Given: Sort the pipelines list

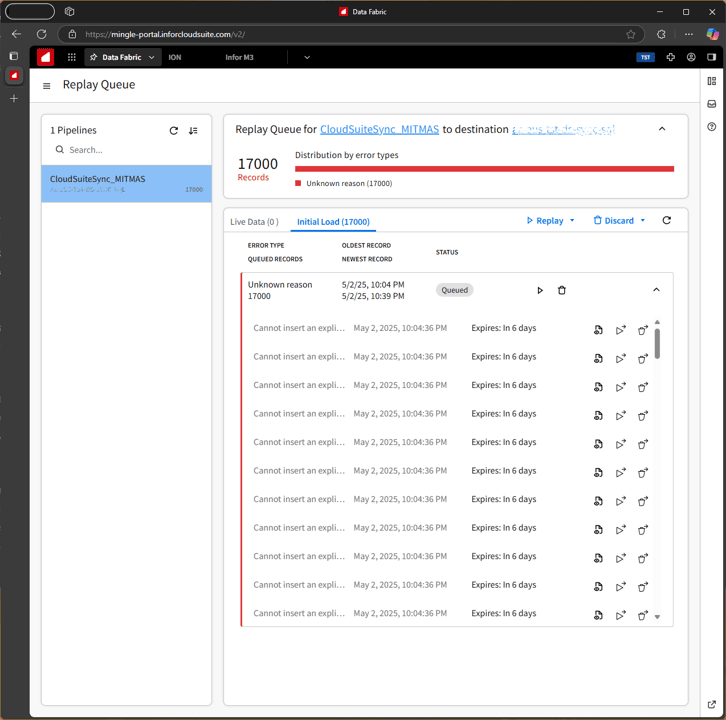Looking at the screenshot, I should pyautogui.click(x=193, y=131).
